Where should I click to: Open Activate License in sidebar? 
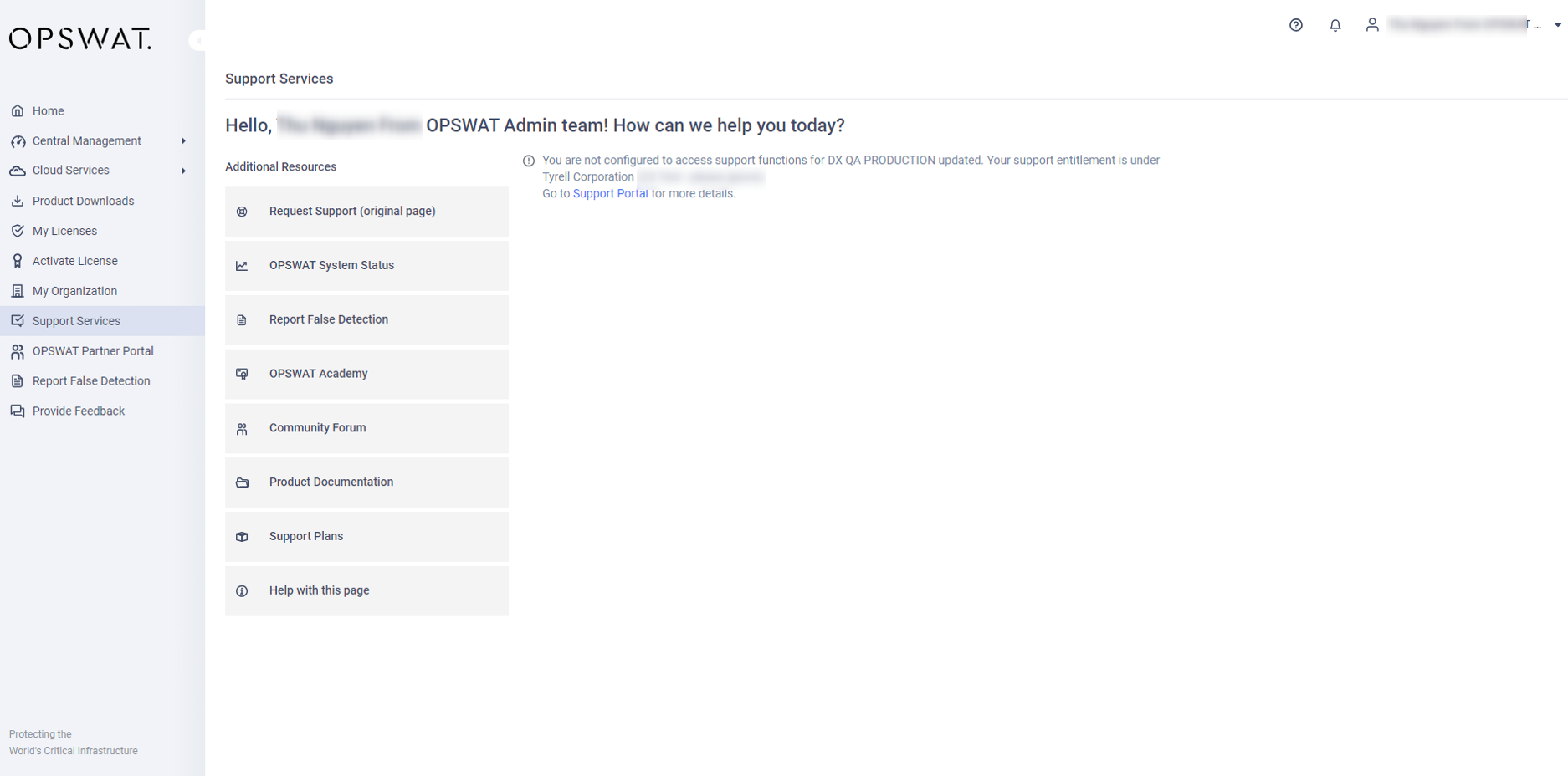102,261
